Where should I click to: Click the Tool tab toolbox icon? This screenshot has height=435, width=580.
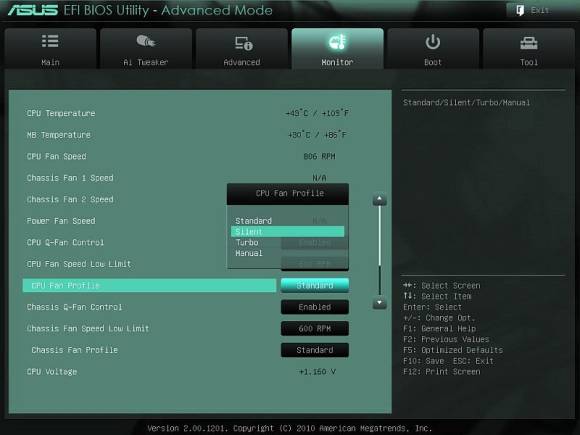pos(529,43)
